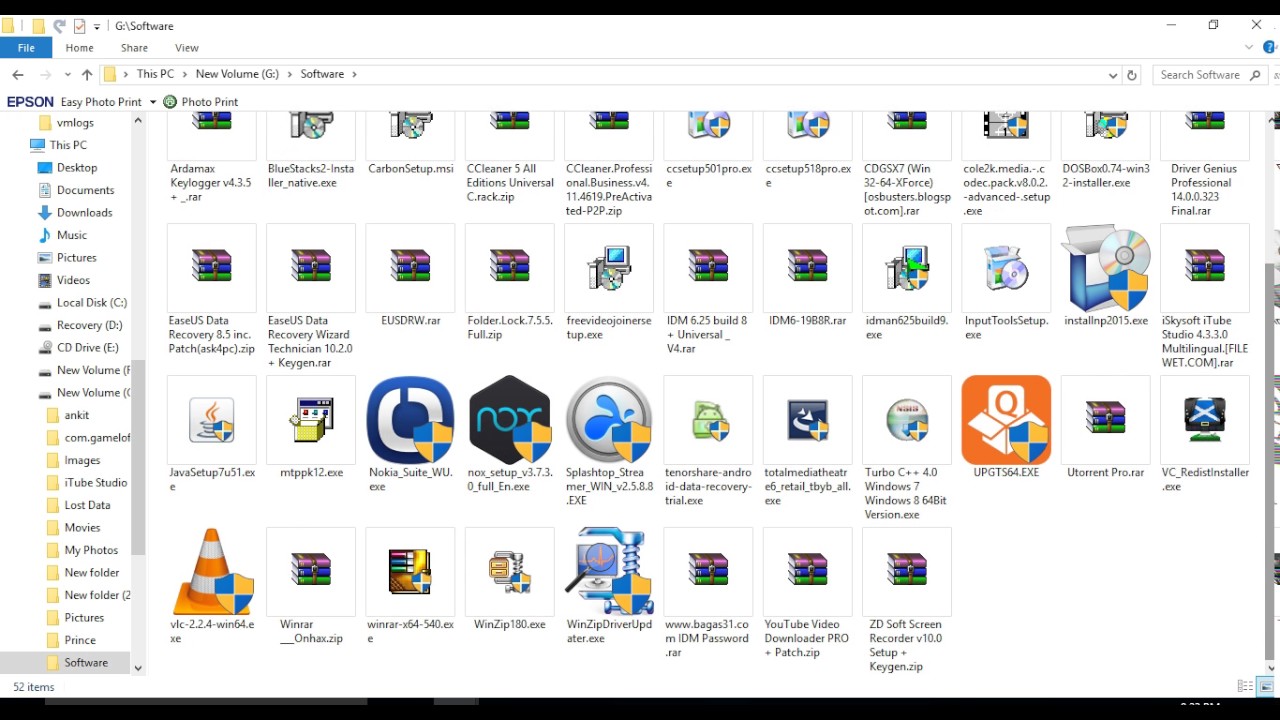Select the JavaSetup7u51.exe Java icon

(x=212, y=420)
